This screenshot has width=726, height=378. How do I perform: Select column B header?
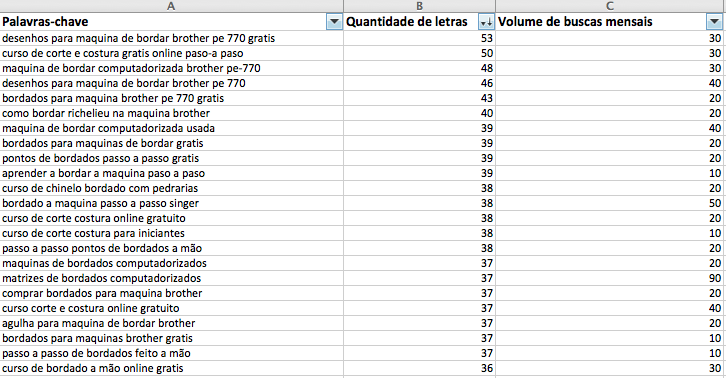coord(419,6)
